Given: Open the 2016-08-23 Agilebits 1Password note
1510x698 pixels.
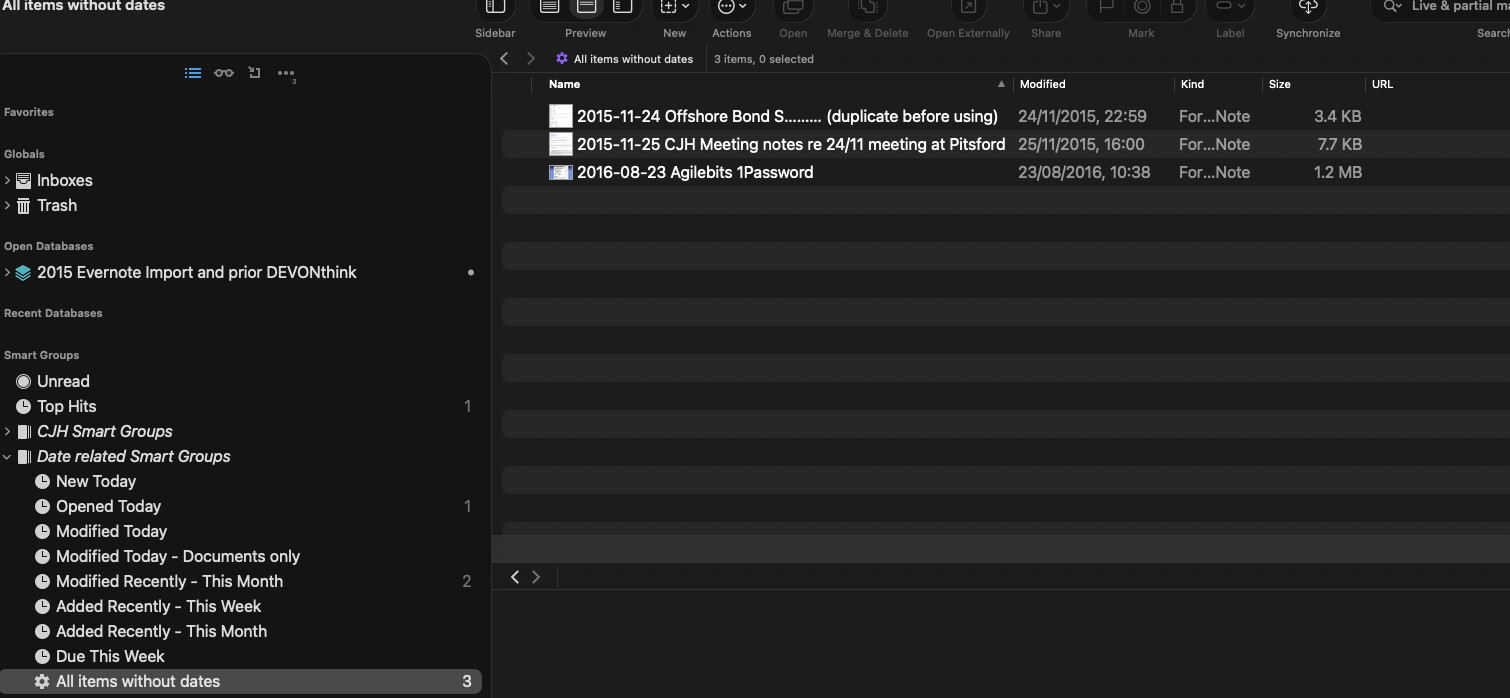Looking at the screenshot, I should [x=695, y=172].
